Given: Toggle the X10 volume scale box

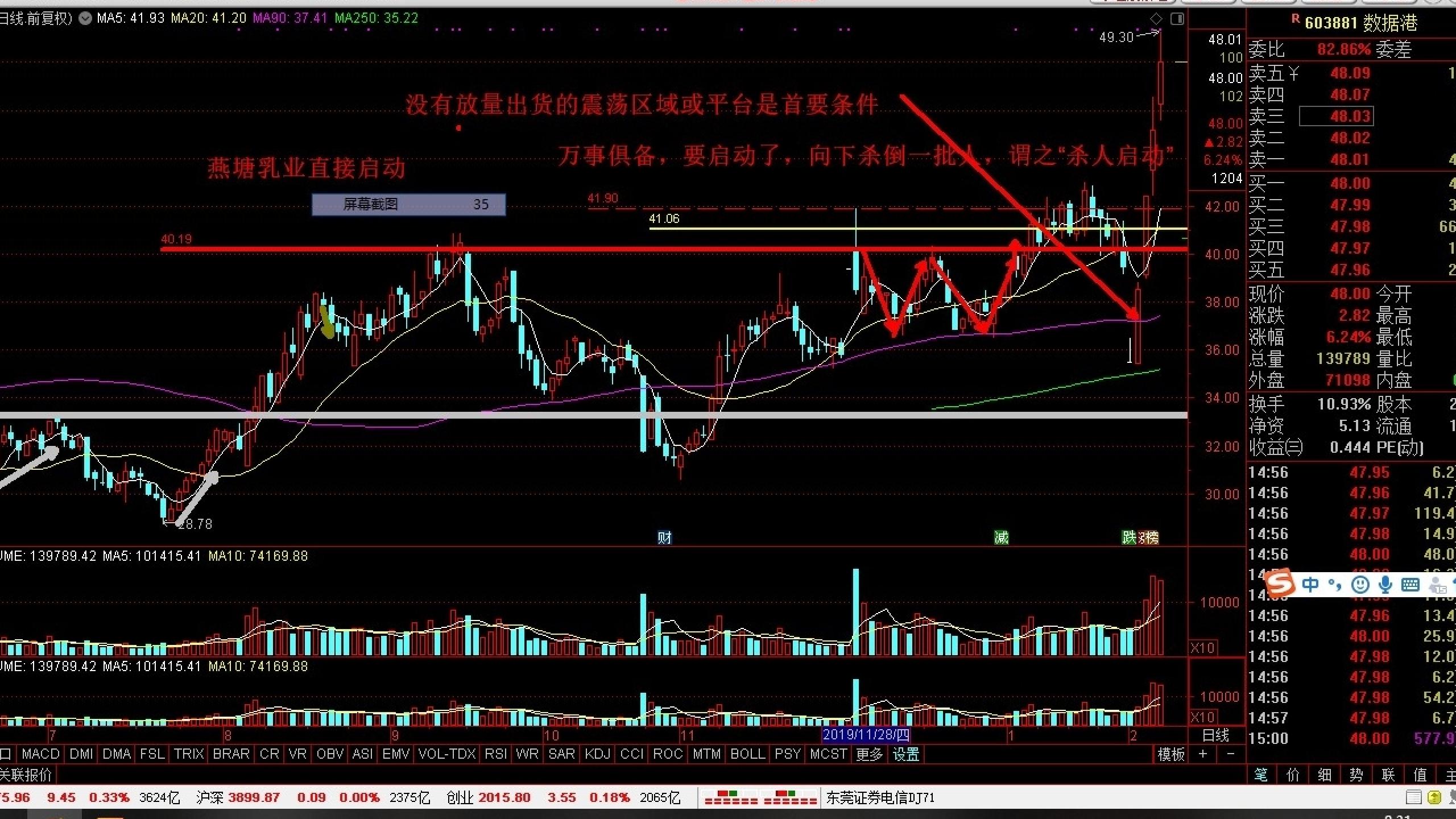Looking at the screenshot, I should [x=1203, y=648].
